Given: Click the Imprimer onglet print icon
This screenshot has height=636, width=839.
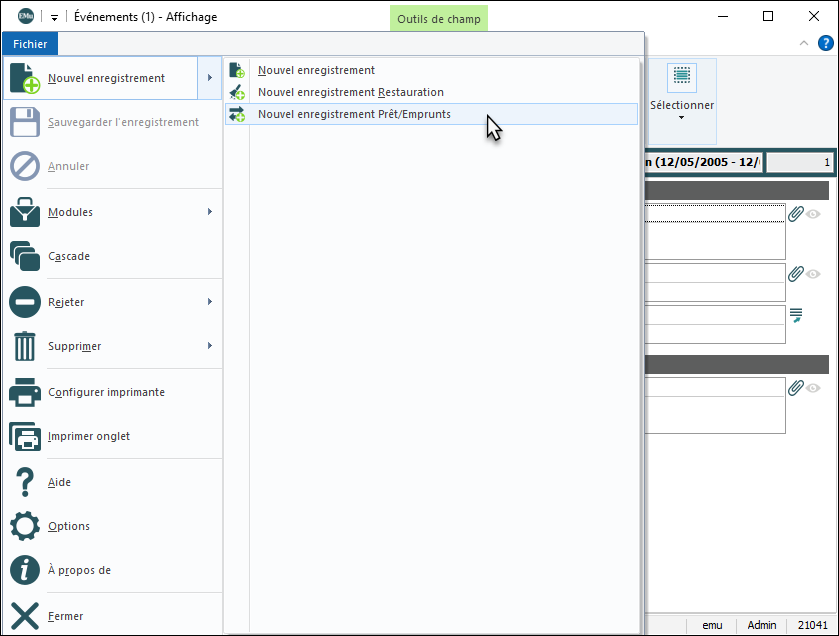Looking at the screenshot, I should [25, 436].
